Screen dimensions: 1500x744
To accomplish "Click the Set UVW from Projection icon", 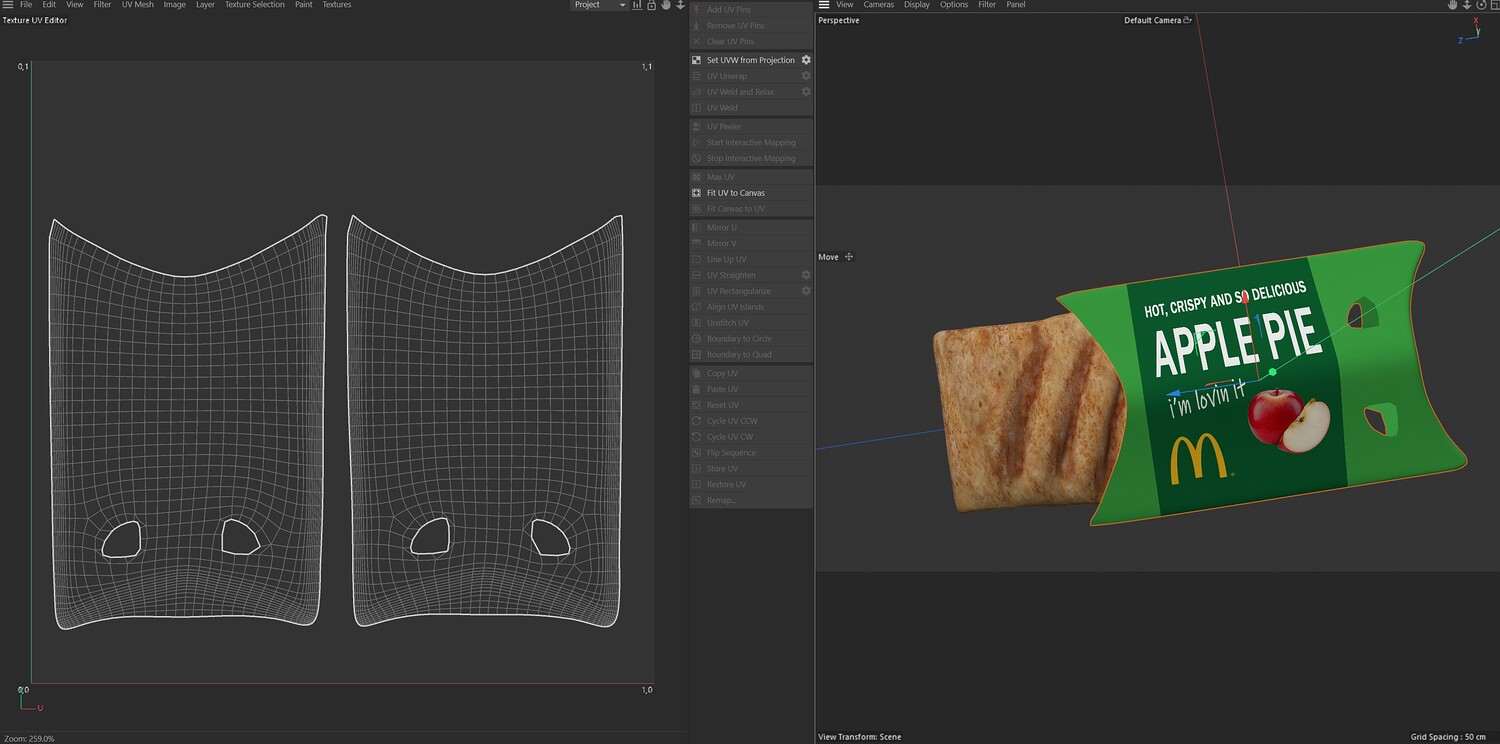I will tap(697, 60).
